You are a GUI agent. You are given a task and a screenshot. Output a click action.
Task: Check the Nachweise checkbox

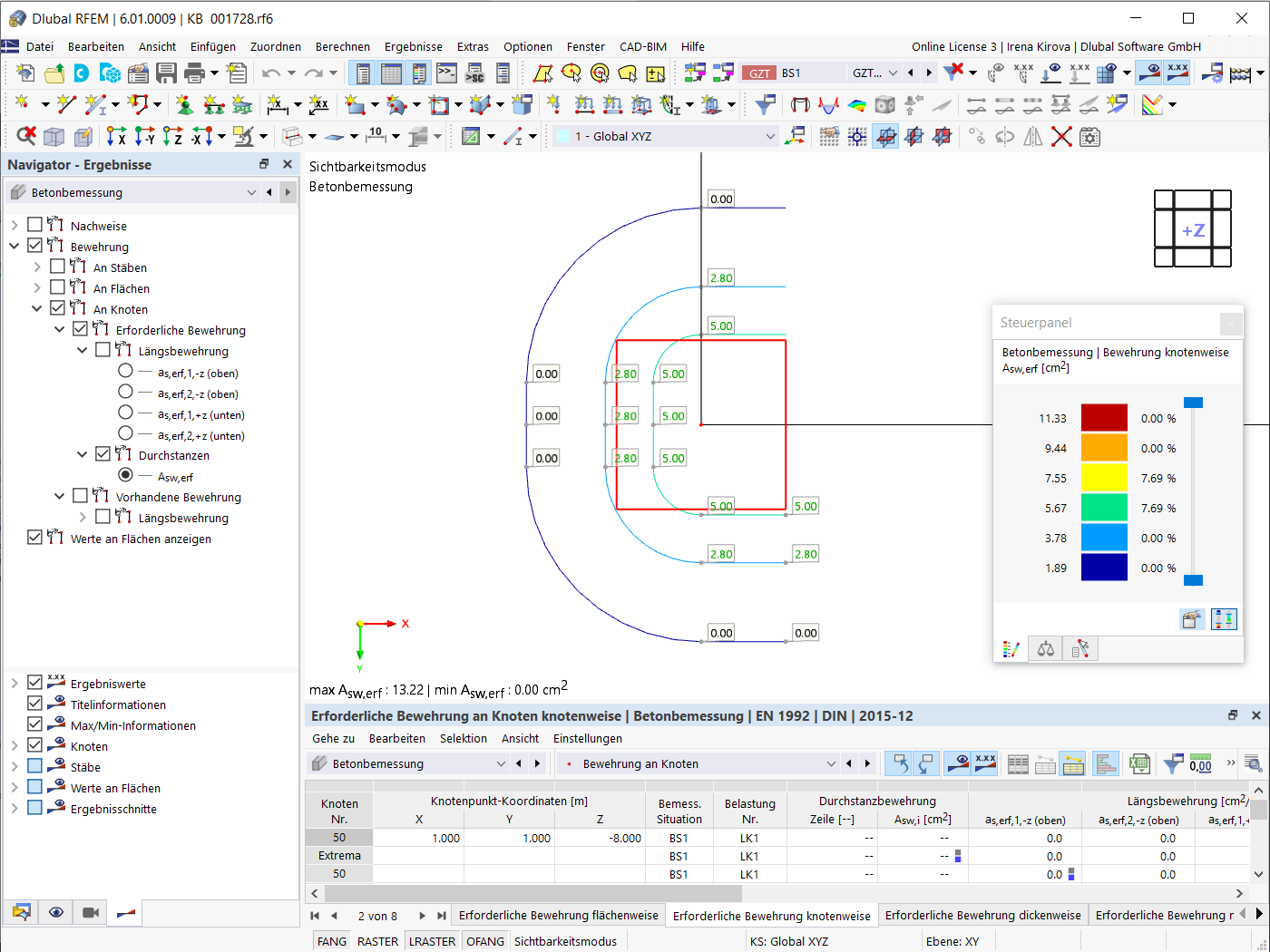click(x=34, y=225)
